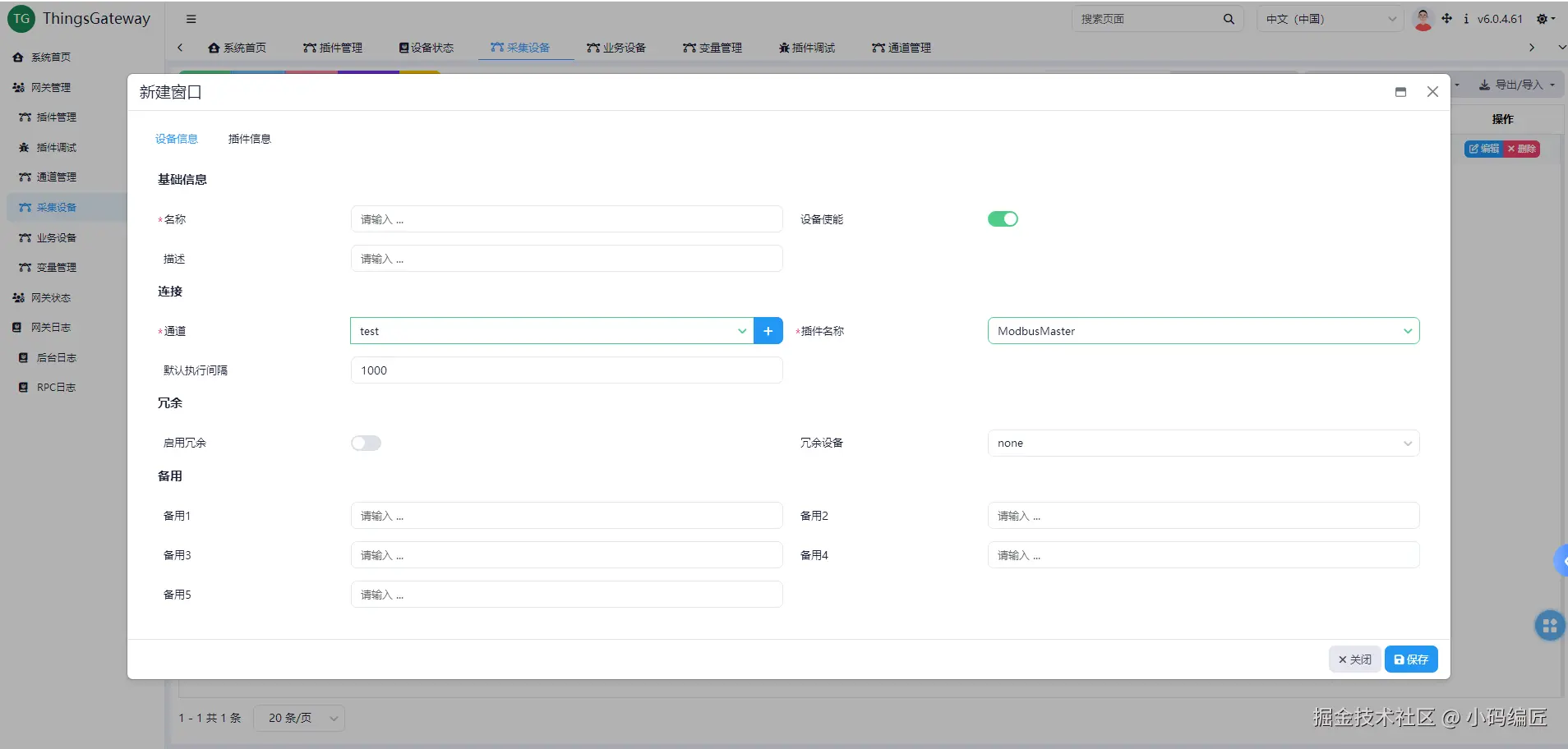
Task: Click the 编辑 button in background table
Action: pos(1484,149)
